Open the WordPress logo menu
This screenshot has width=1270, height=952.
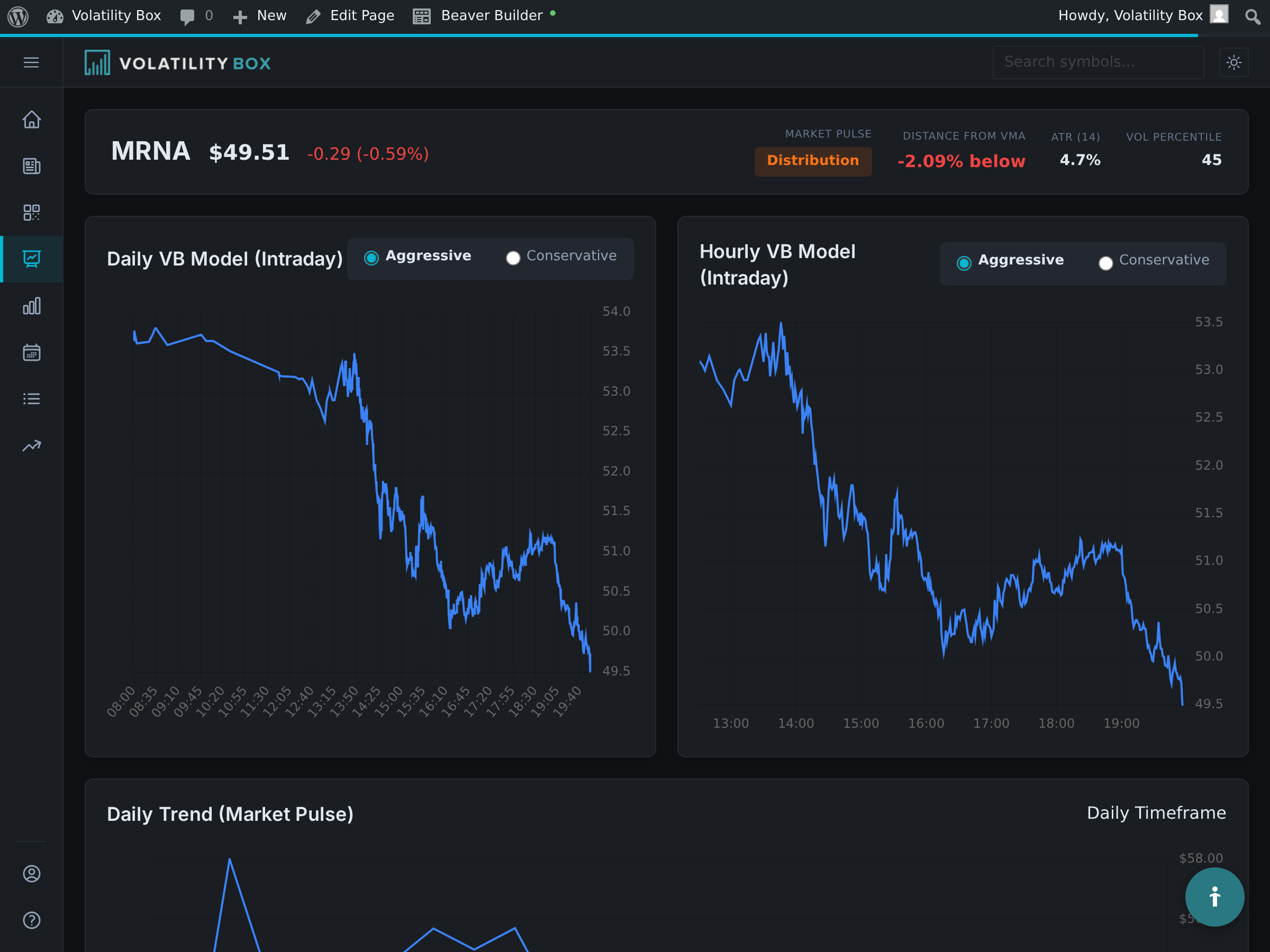click(18, 16)
